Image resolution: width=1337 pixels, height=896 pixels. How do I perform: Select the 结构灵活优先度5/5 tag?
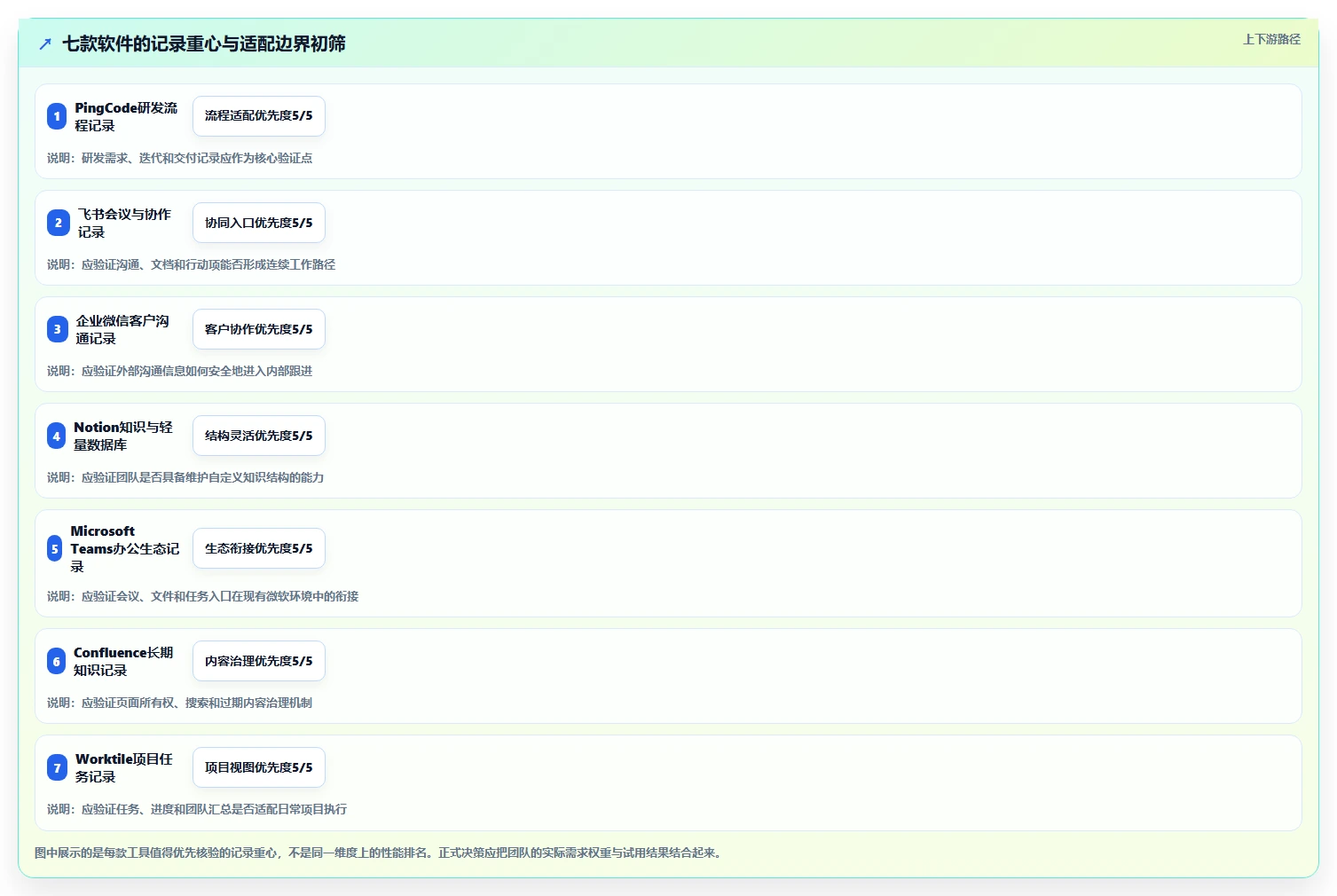[x=259, y=436]
